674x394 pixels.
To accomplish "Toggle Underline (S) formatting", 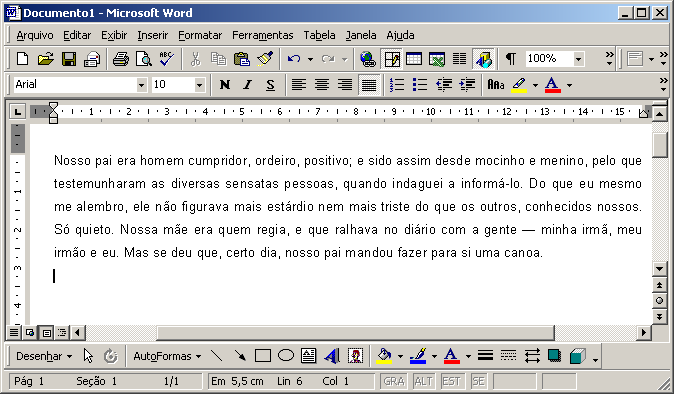I will tap(270, 85).
